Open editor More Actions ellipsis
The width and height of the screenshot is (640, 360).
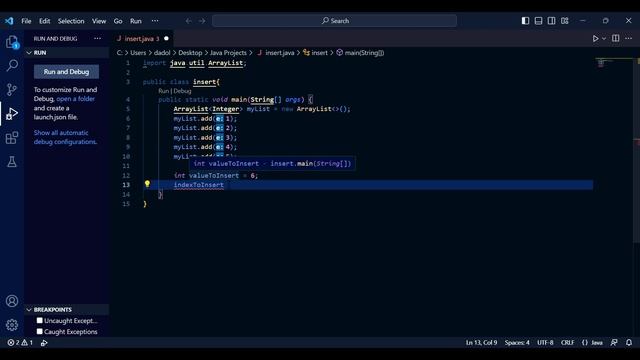(629, 38)
